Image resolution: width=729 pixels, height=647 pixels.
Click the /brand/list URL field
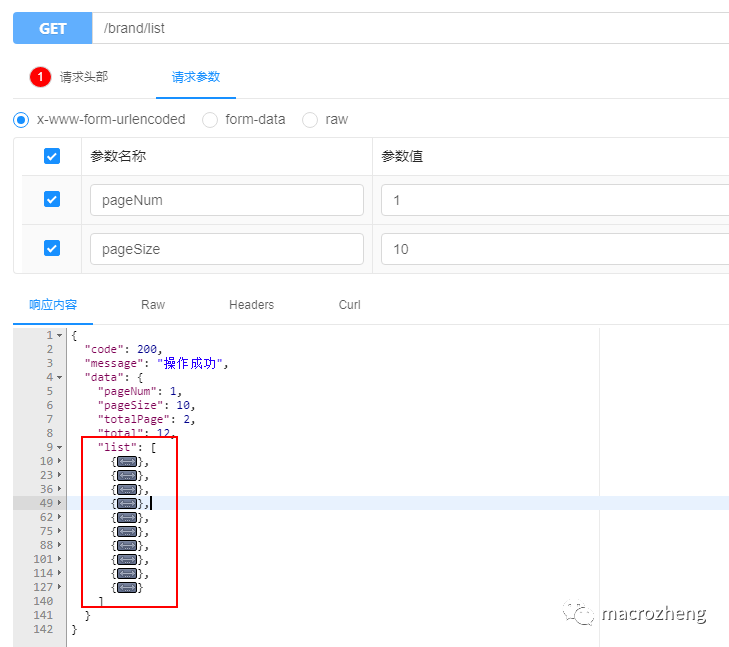click(x=411, y=28)
